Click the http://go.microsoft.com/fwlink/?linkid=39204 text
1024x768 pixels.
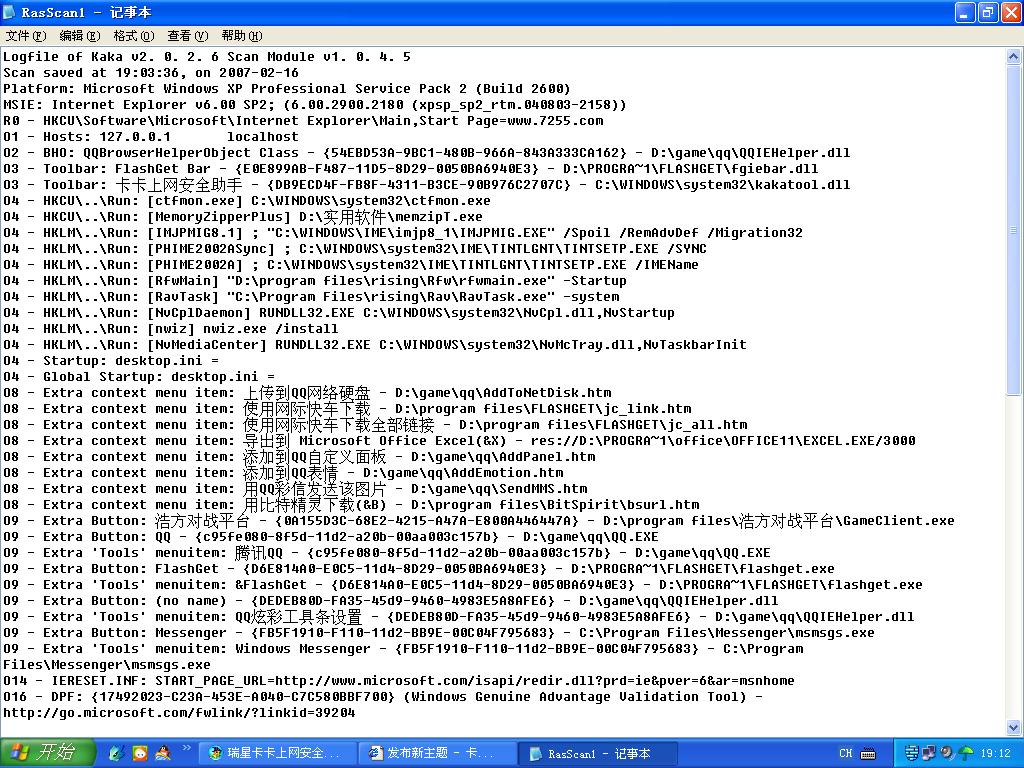(x=179, y=712)
